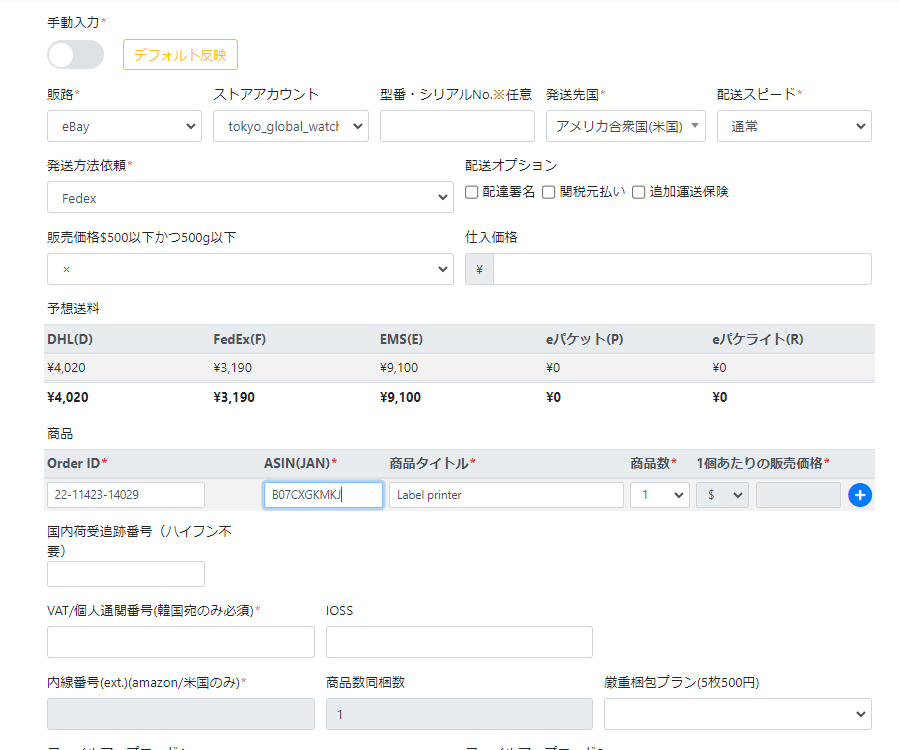Click the 商品数同梱数 field
Screen dimensions: 899x750
click(x=459, y=714)
